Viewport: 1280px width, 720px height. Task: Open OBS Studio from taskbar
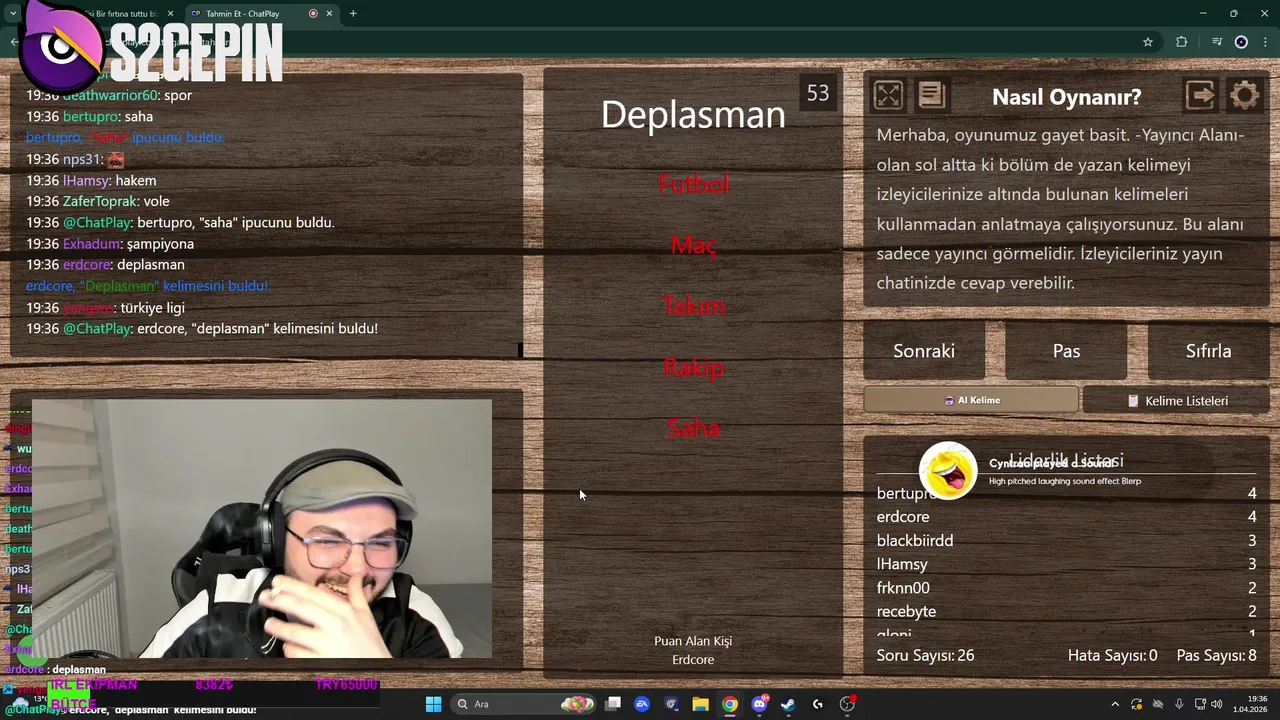tap(847, 704)
